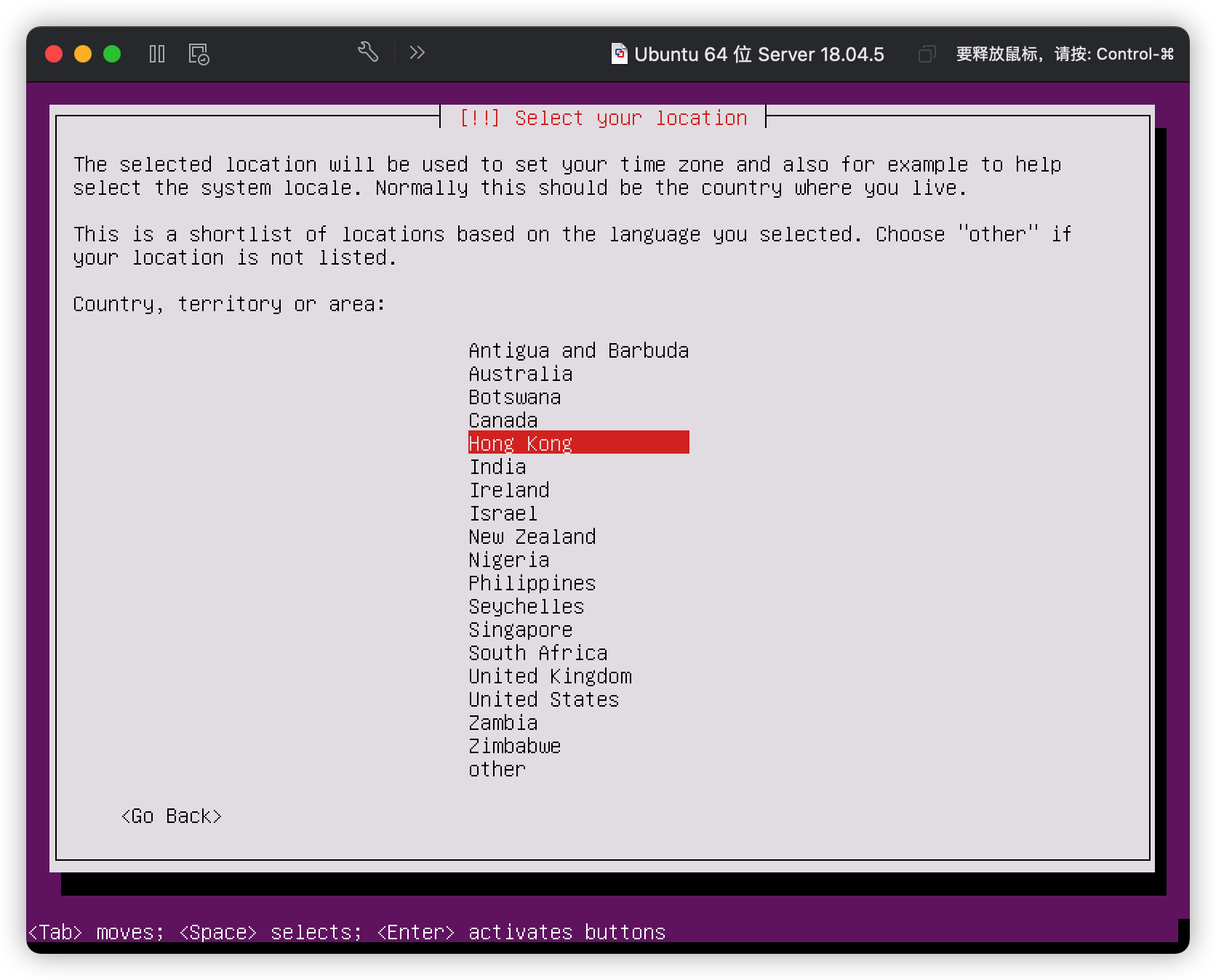Pick Zimbabwe in the country list
The height and width of the screenshot is (980, 1216).
coord(579,746)
